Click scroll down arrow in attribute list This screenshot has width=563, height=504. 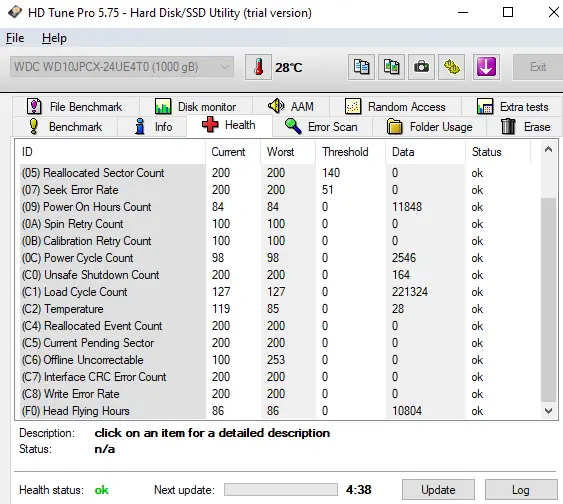pyautogui.click(x=548, y=411)
